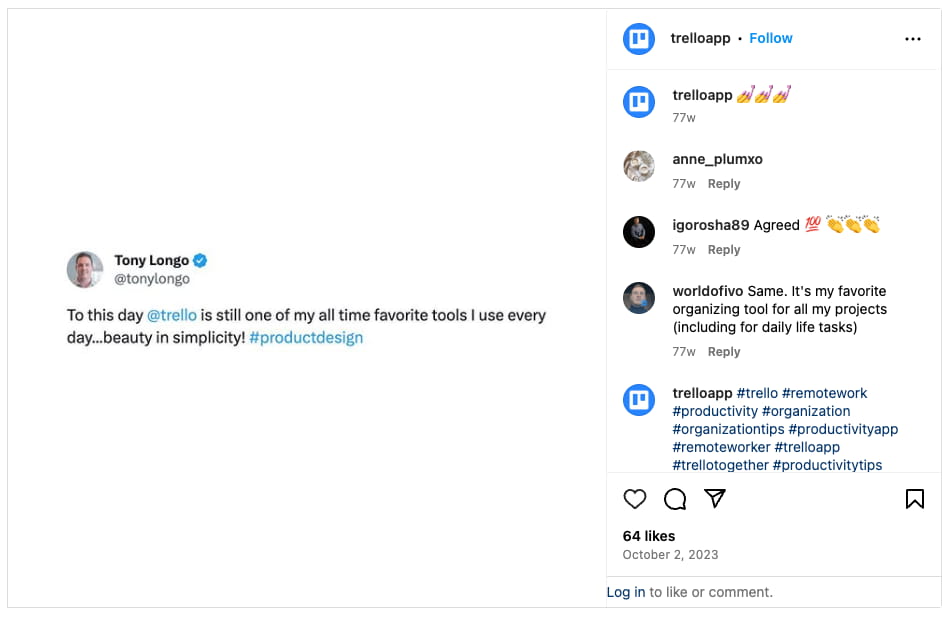Open trelloapp profile via its blue avatar
952x618 pixels.
(x=638, y=38)
